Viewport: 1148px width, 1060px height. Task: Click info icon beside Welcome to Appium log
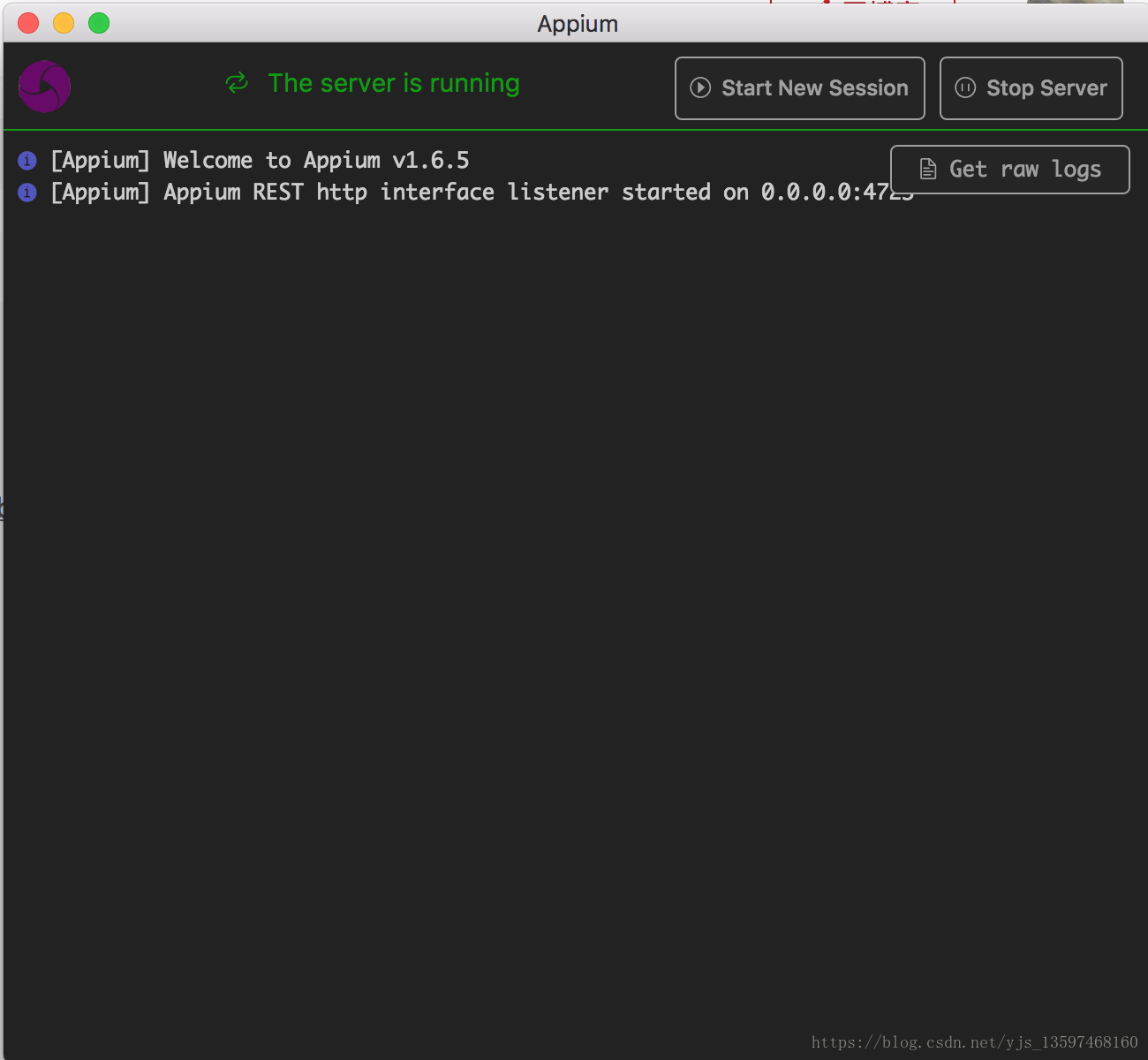click(27, 161)
